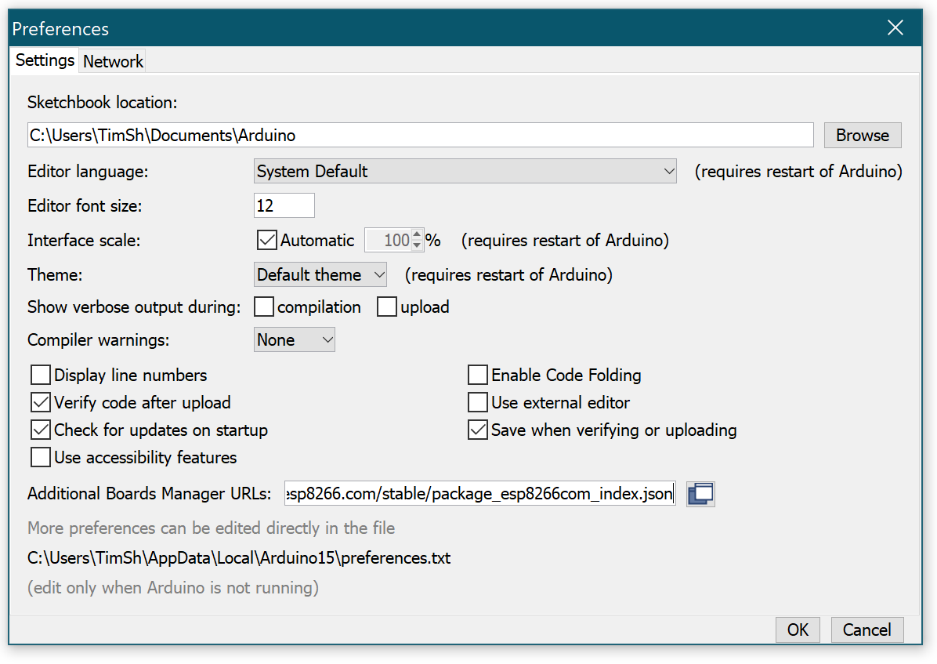Click the 'Sketchbook location:' label

(x=102, y=103)
